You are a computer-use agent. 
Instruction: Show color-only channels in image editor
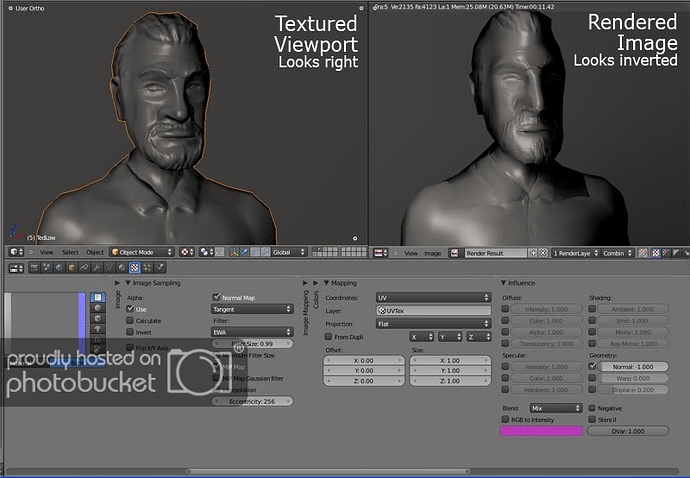(656, 253)
